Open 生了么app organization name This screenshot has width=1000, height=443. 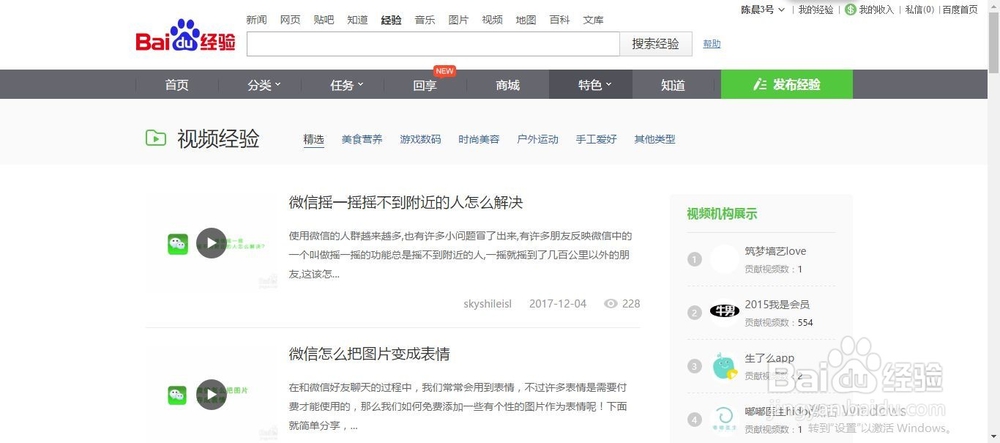(x=770, y=358)
